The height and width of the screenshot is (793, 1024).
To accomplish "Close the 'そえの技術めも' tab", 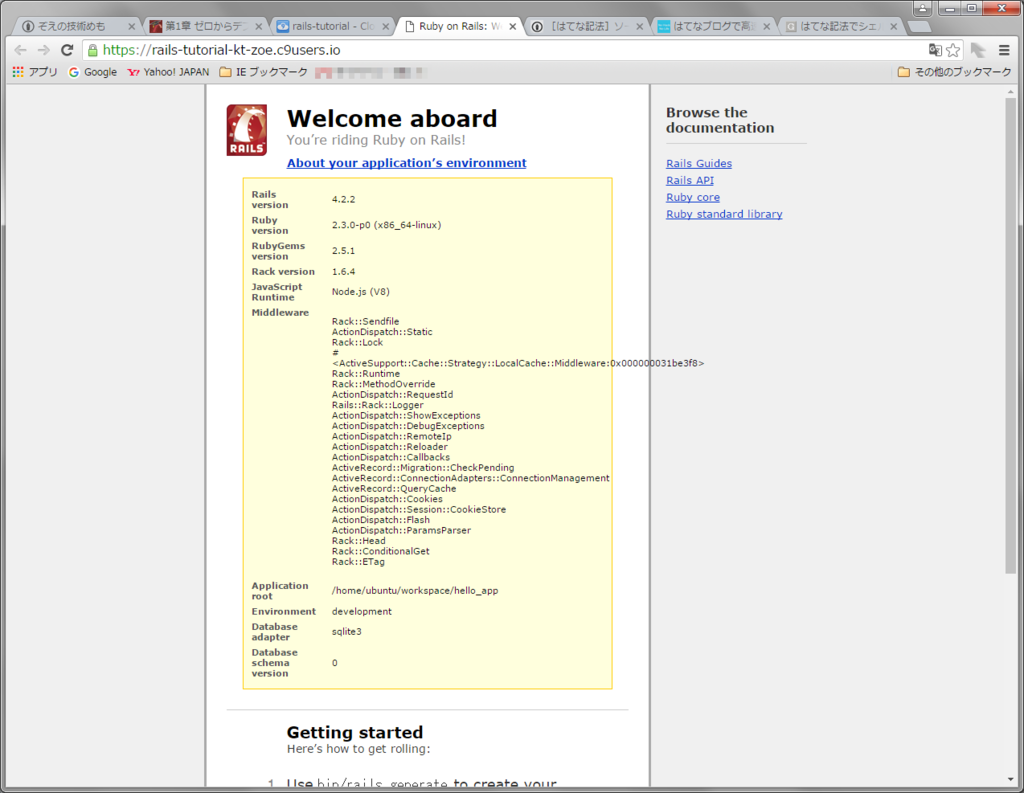I will [x=131, y=27].
